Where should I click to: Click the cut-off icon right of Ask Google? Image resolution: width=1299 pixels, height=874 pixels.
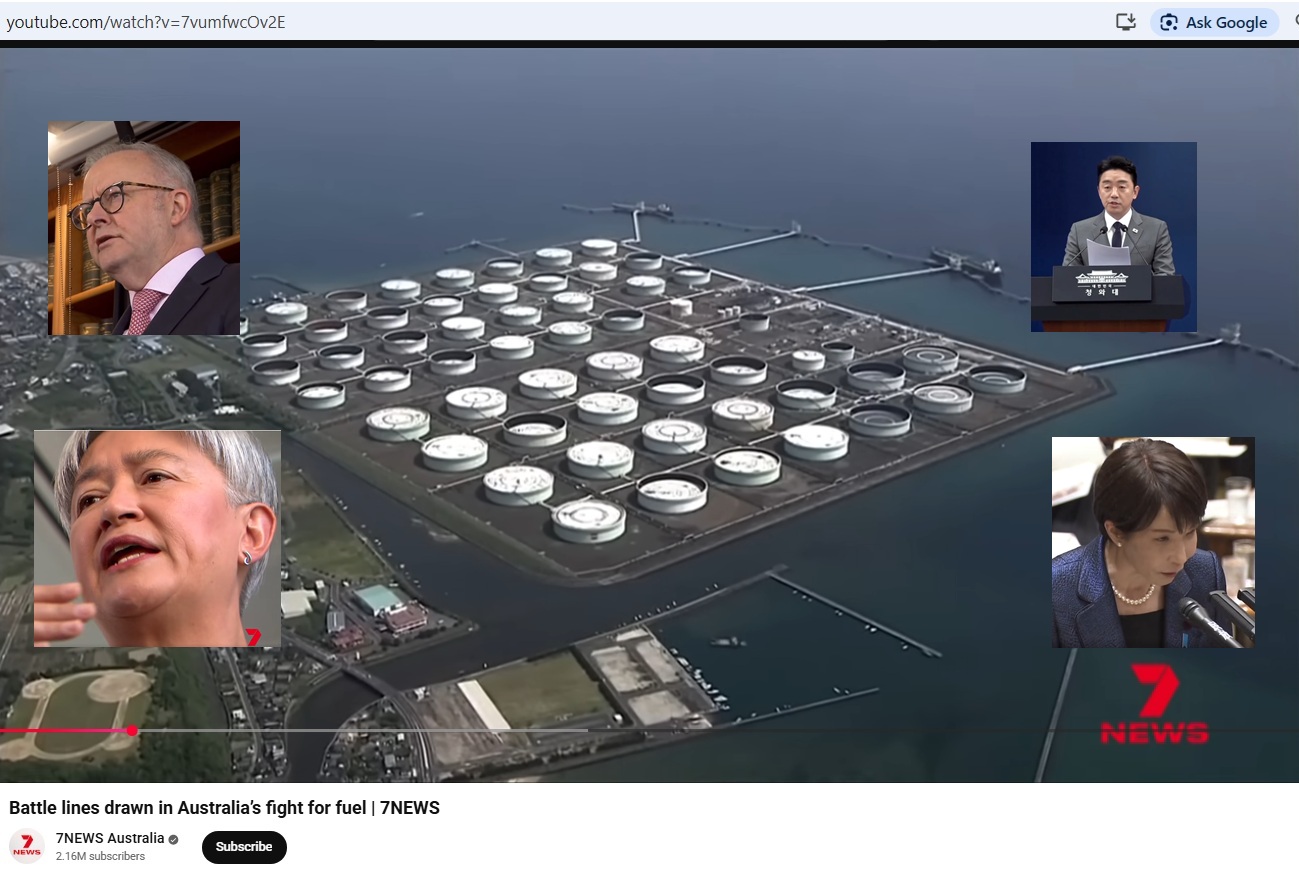1293,22
